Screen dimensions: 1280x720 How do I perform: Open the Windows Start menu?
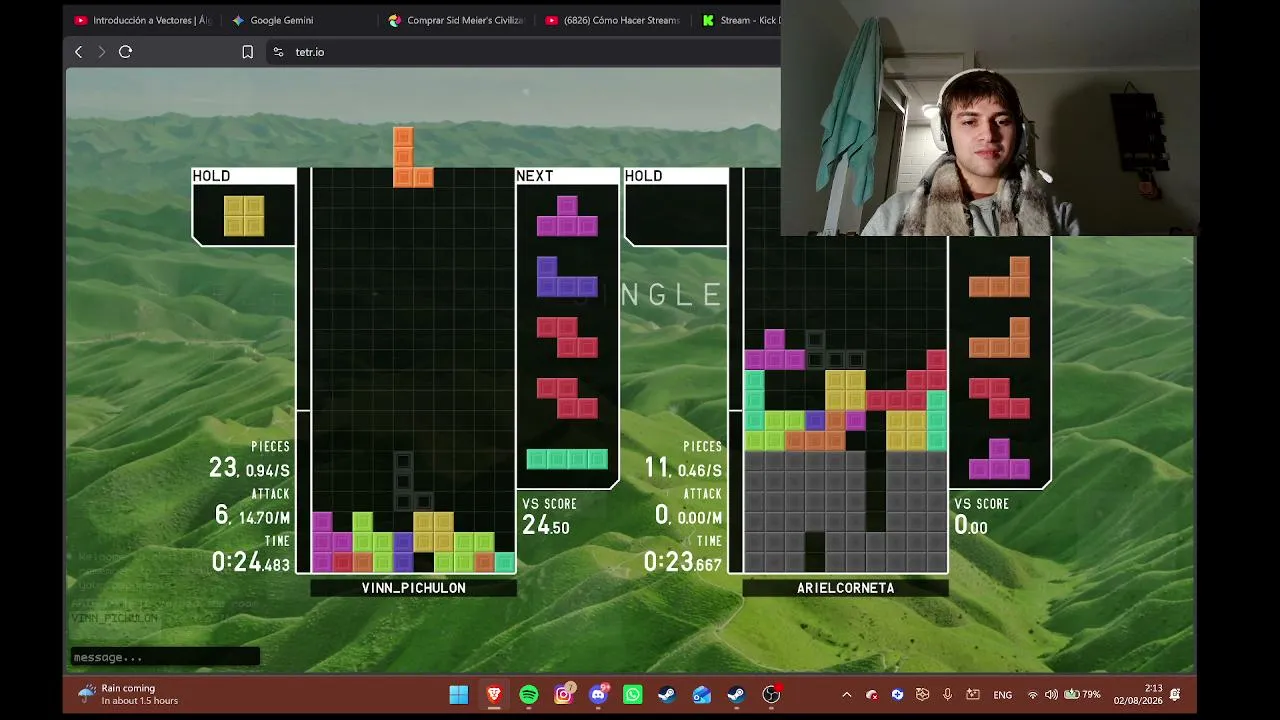[459, 695]
